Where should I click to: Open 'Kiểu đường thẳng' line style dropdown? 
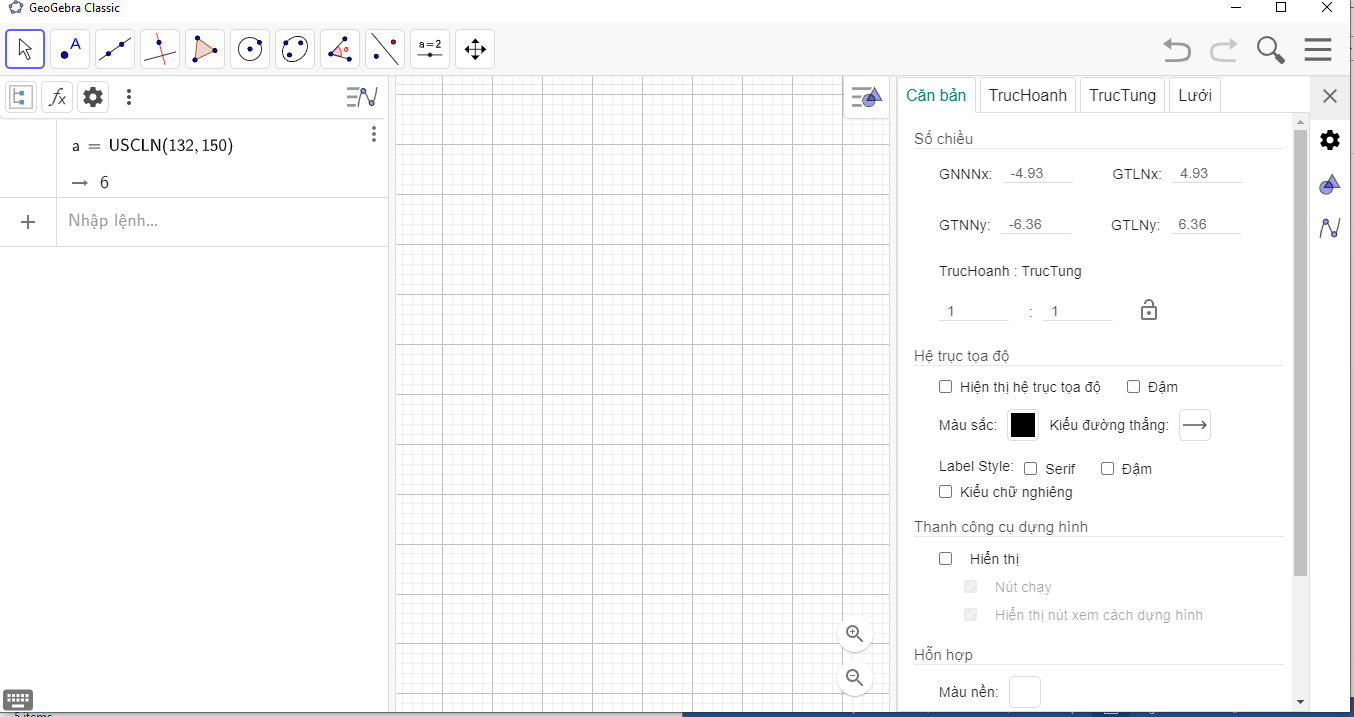(1195, 425)
